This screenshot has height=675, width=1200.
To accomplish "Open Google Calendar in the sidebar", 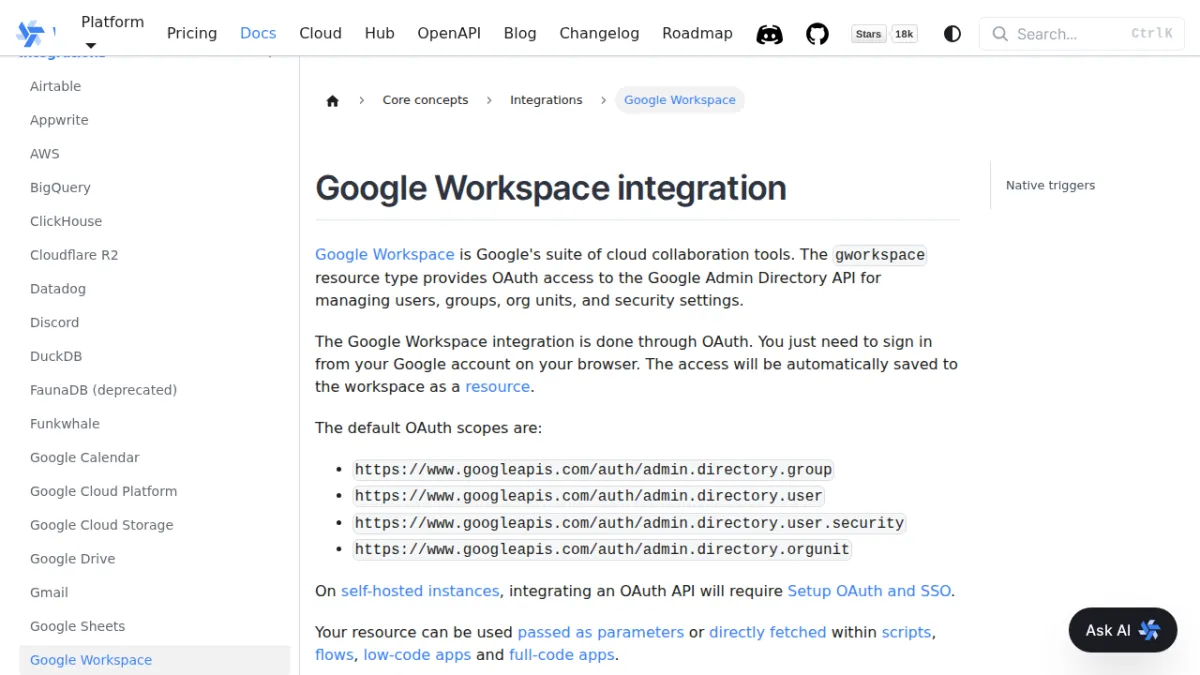I will pos(155,457).
